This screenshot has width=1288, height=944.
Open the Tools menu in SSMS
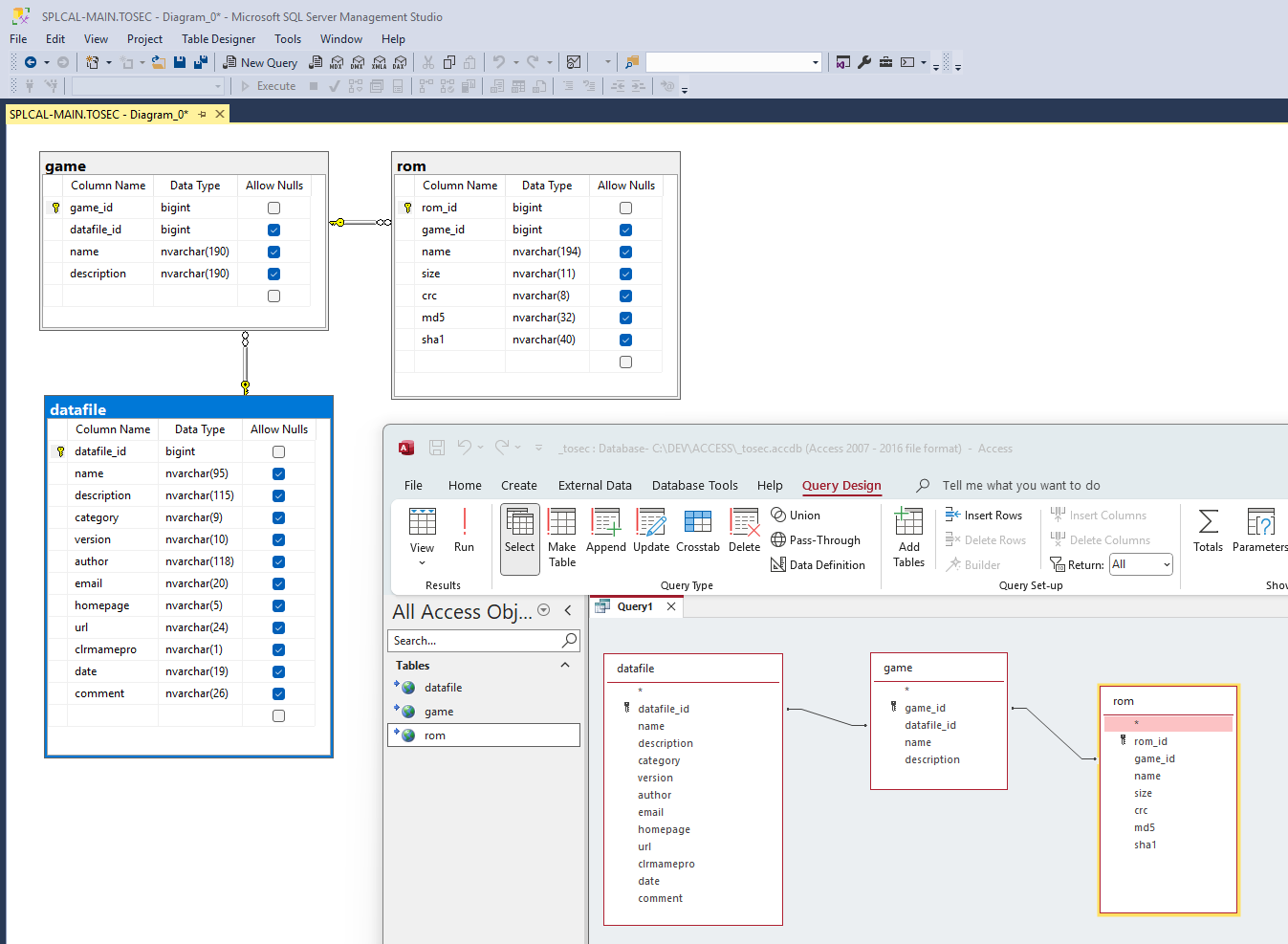point(288,39)
